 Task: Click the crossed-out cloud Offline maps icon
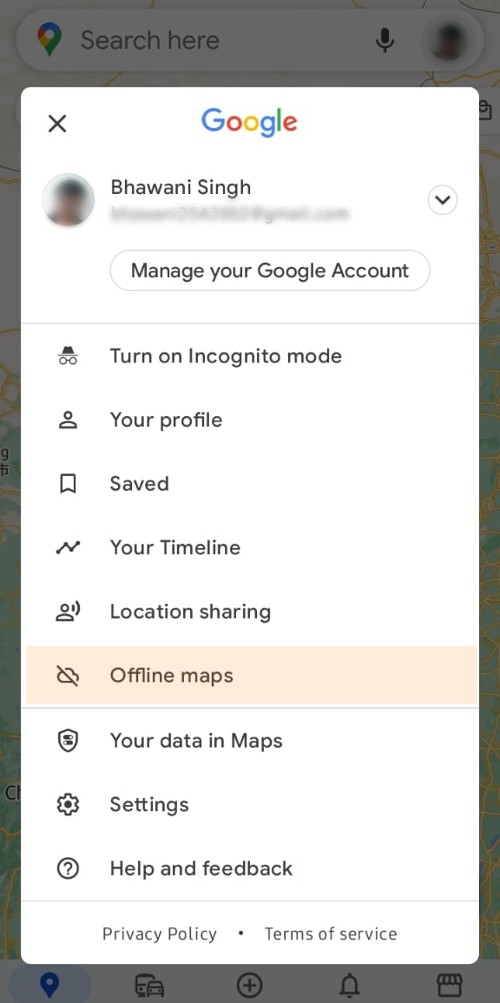pyautogui.click(x=68, y=675)
